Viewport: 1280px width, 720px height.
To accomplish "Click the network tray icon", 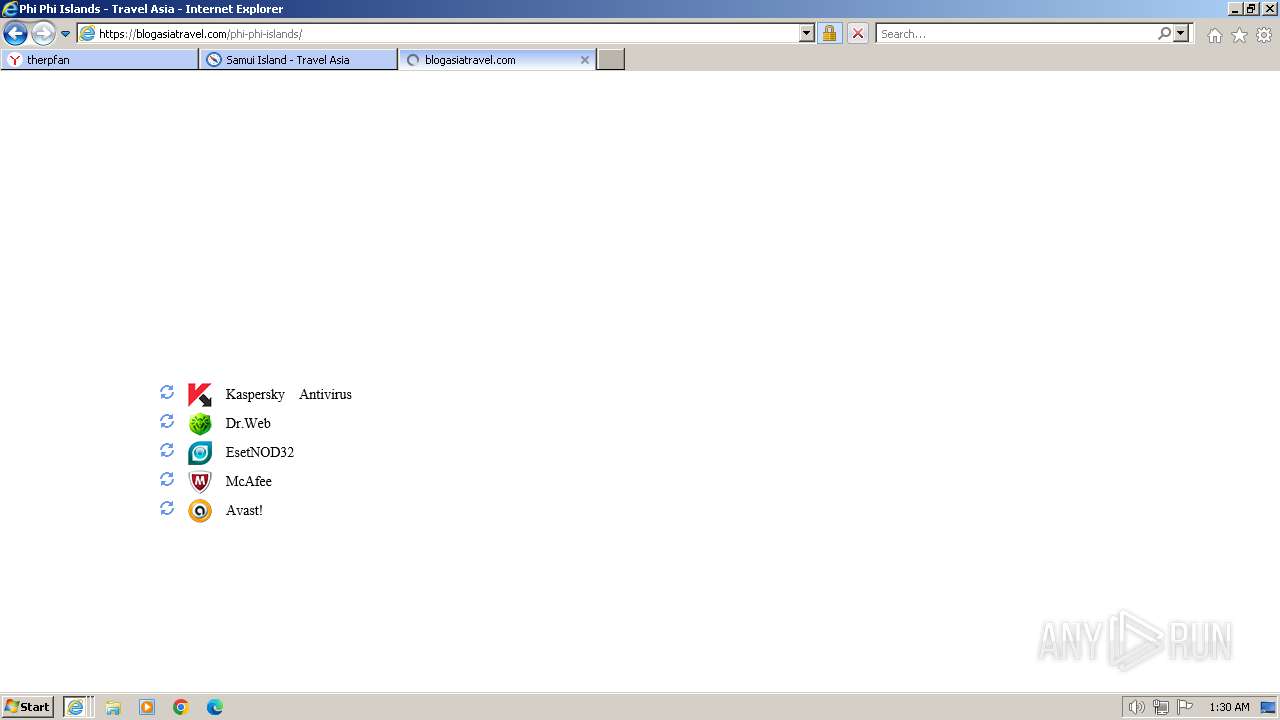I will click(x=1161, y=707).
